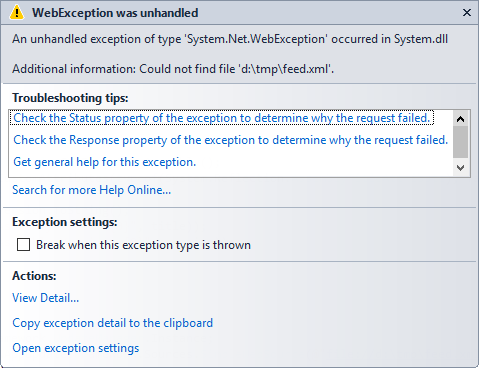Image resolution: width=479 pixels, height=368 pixels.
Task: Click the yellow warning triangle icon
Action: [x=17, y=13]
